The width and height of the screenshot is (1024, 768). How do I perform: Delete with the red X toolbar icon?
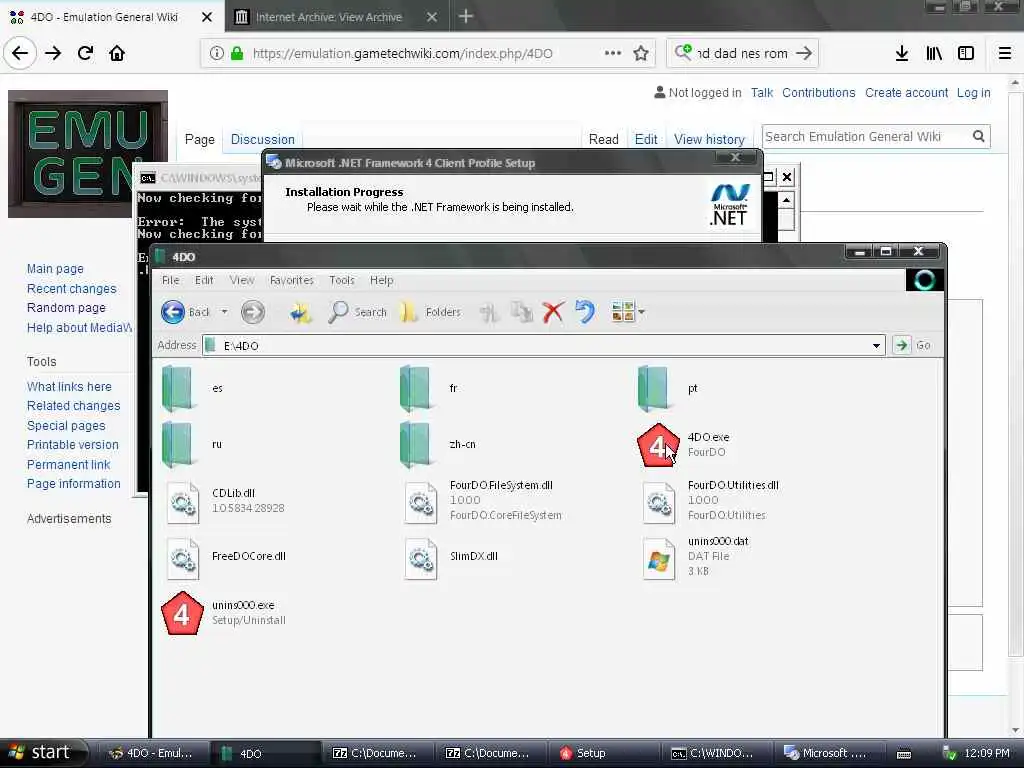tap(552, 312)
